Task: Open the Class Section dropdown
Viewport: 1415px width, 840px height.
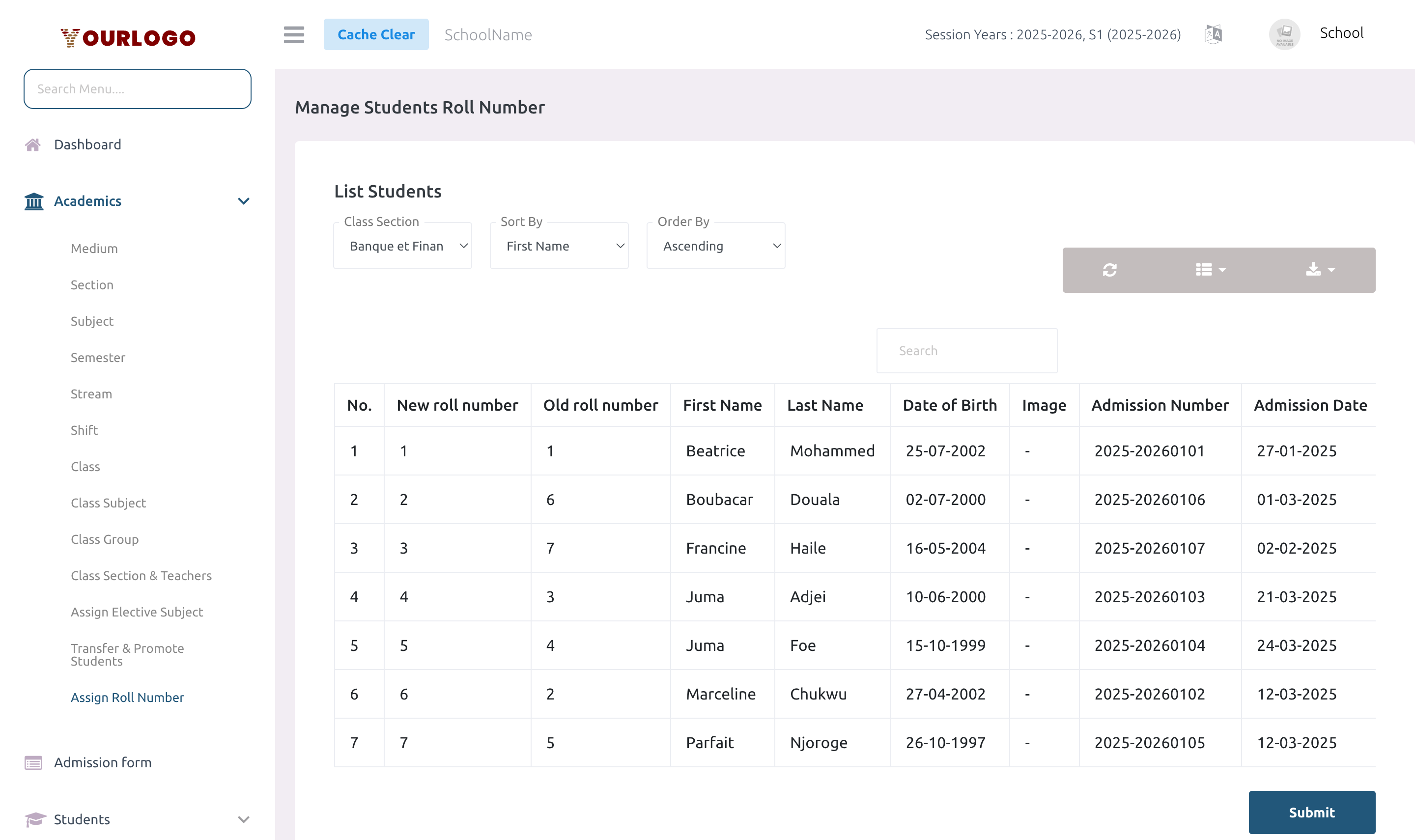Action: tap(402, 246)
